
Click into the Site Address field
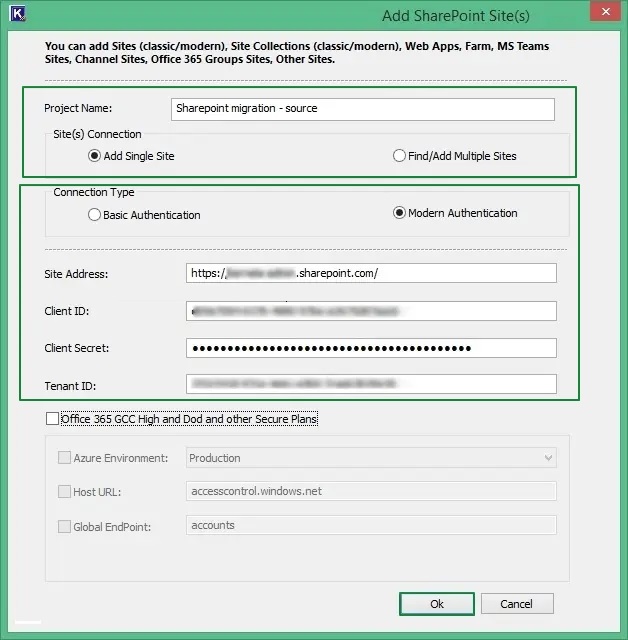371,273
